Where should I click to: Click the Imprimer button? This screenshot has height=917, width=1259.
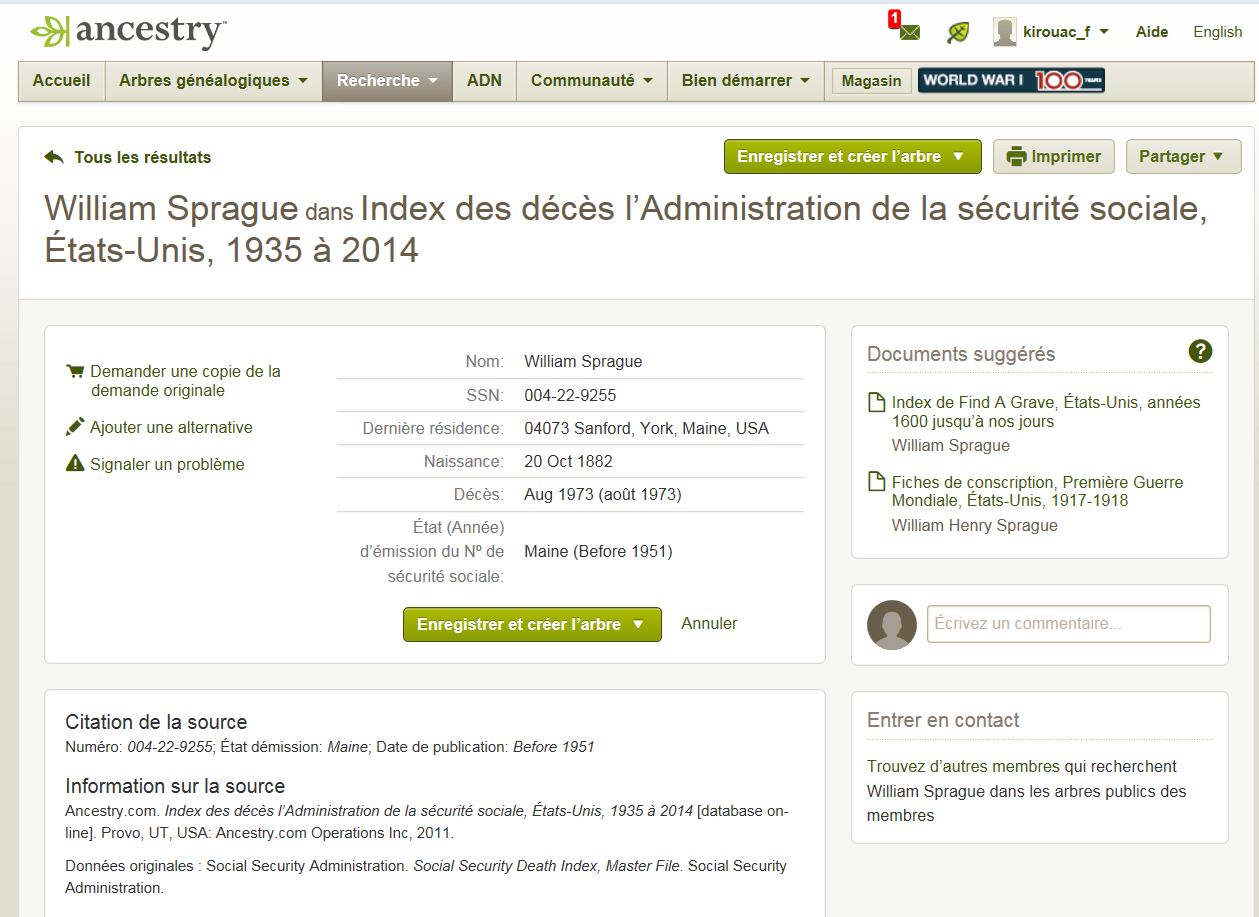(1054, 156)
